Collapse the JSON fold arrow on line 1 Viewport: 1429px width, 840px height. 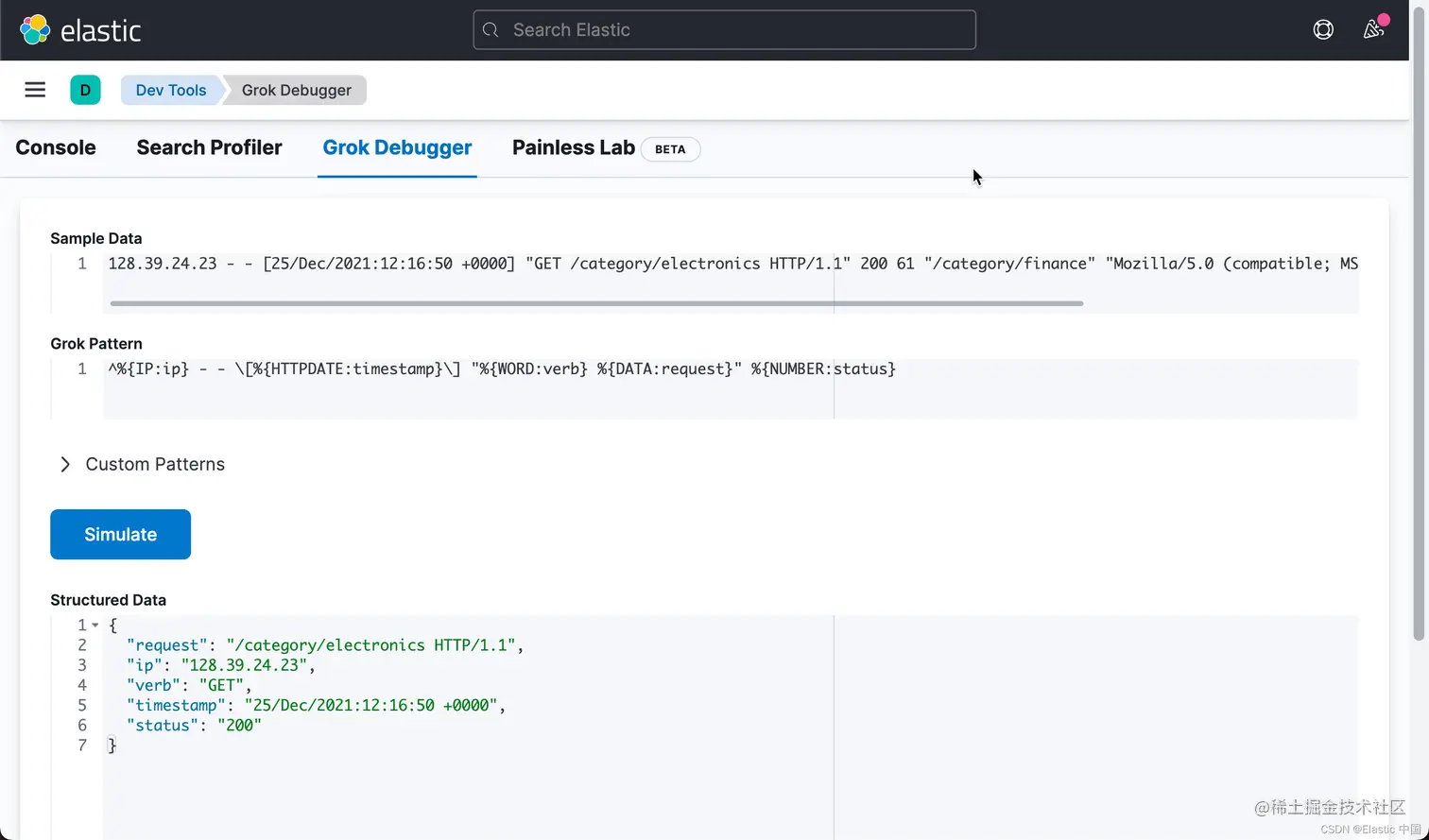pos(95,626)
